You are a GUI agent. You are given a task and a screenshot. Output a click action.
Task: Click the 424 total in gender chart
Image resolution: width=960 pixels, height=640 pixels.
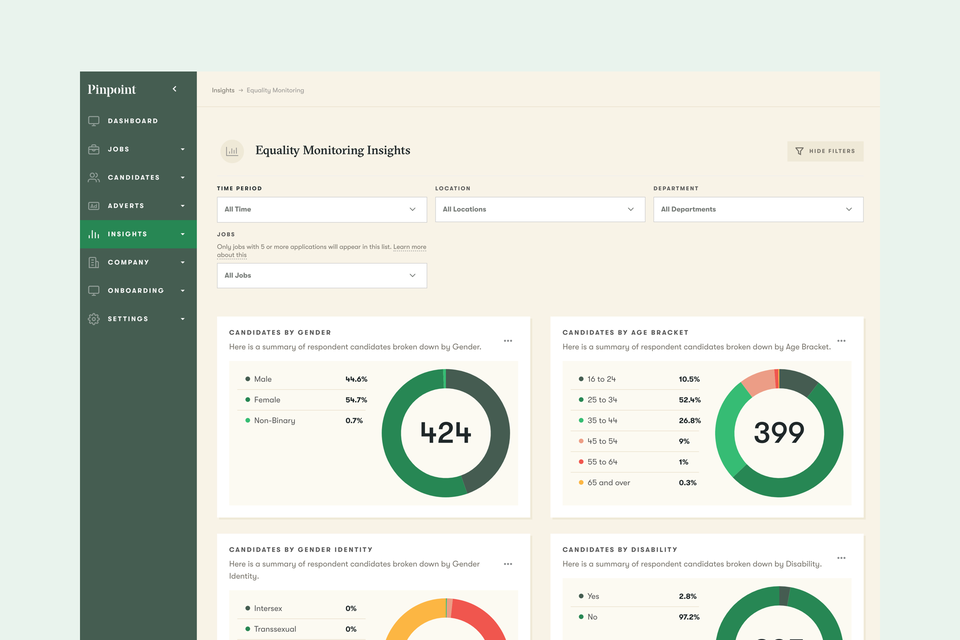(446, 433)
